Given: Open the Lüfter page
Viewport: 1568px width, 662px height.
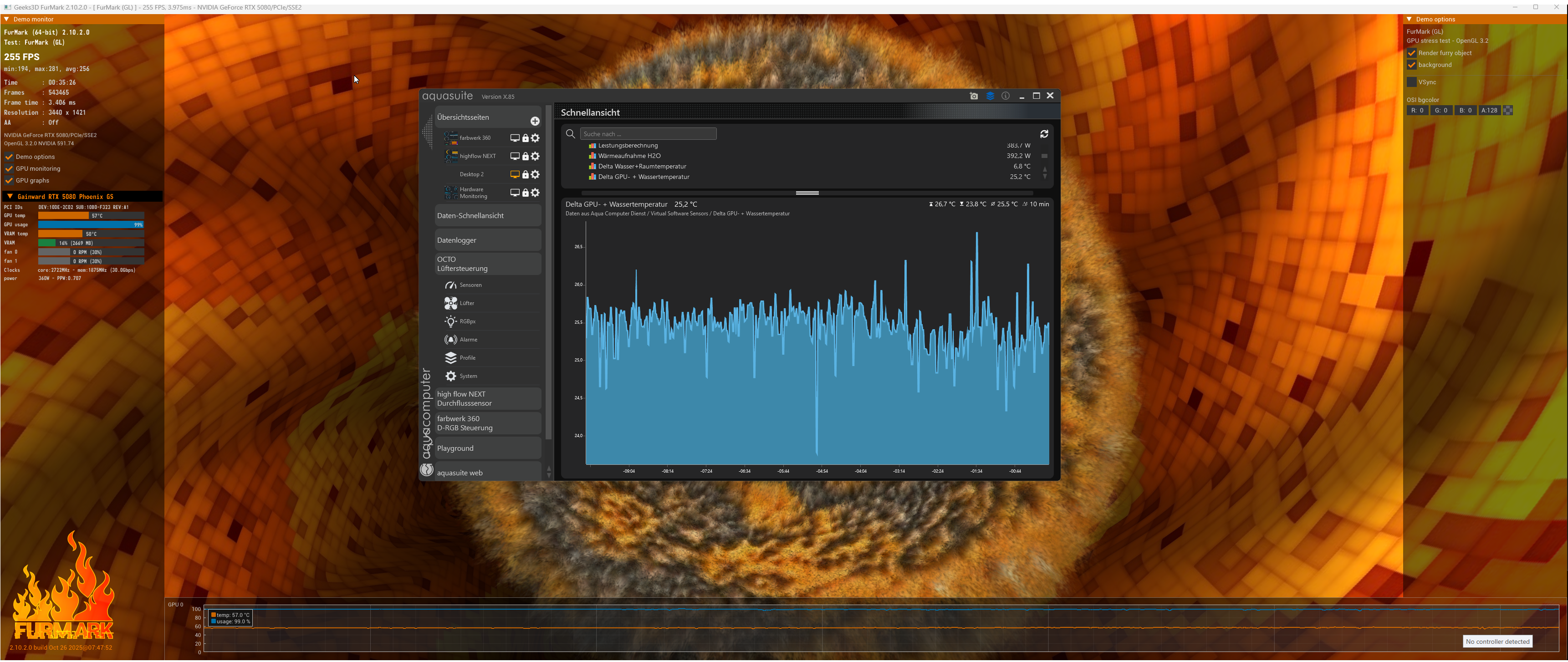Looking at the screenshot, I should 467,304.
